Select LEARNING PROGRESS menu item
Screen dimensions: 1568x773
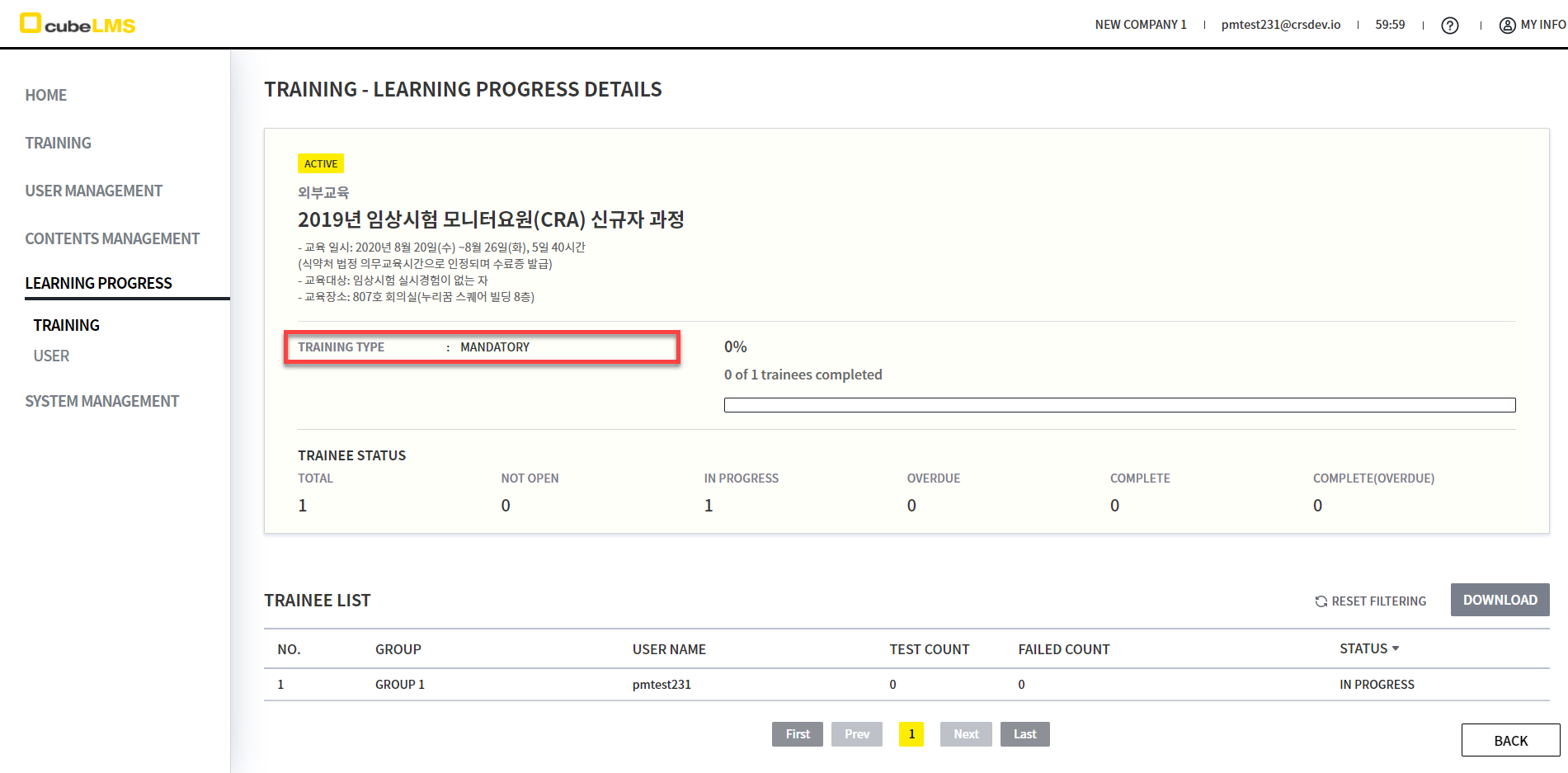click(98, 283)
